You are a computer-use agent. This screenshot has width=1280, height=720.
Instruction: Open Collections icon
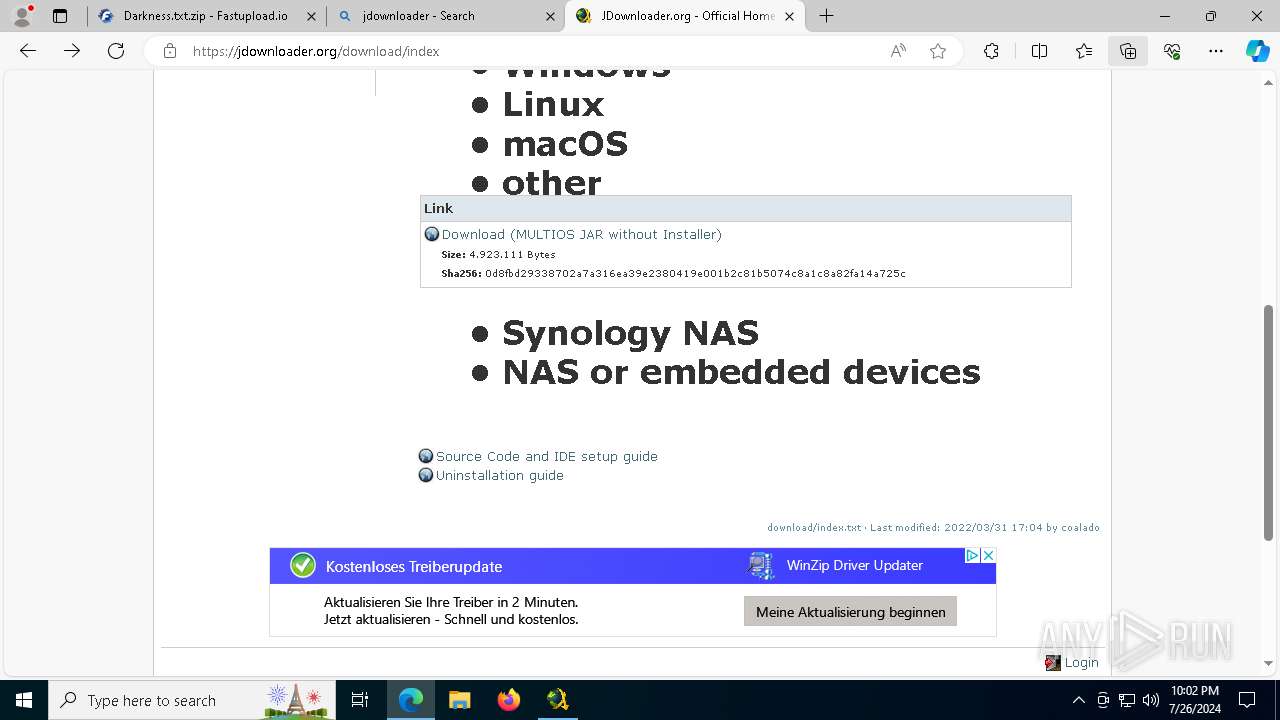[1128, 51]
